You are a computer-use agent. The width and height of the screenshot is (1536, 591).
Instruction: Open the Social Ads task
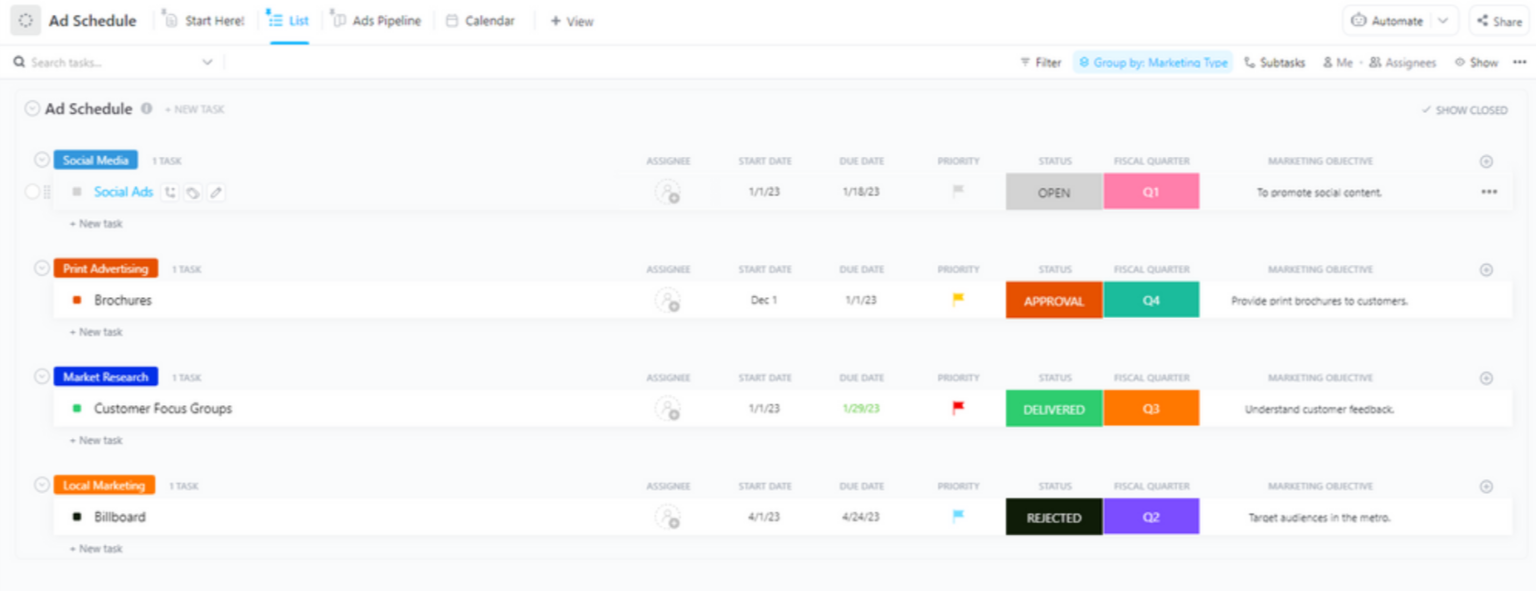(x=123, y=191)
